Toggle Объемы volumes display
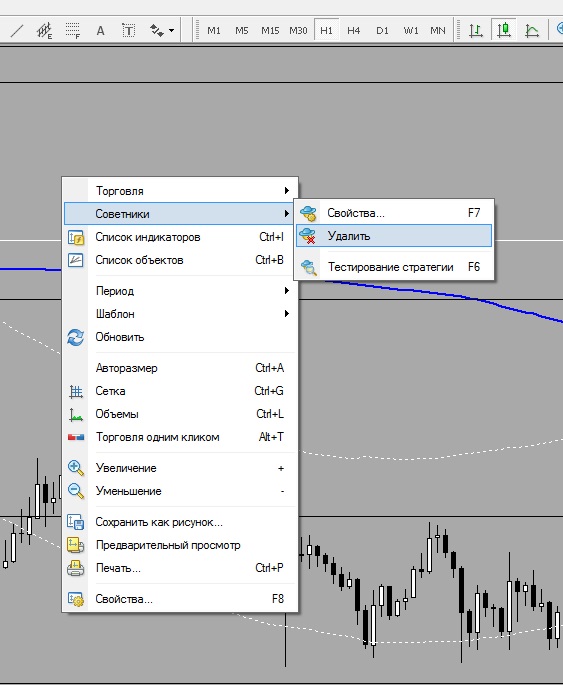This screenshot has width=563, height=685. click(180, 414)
